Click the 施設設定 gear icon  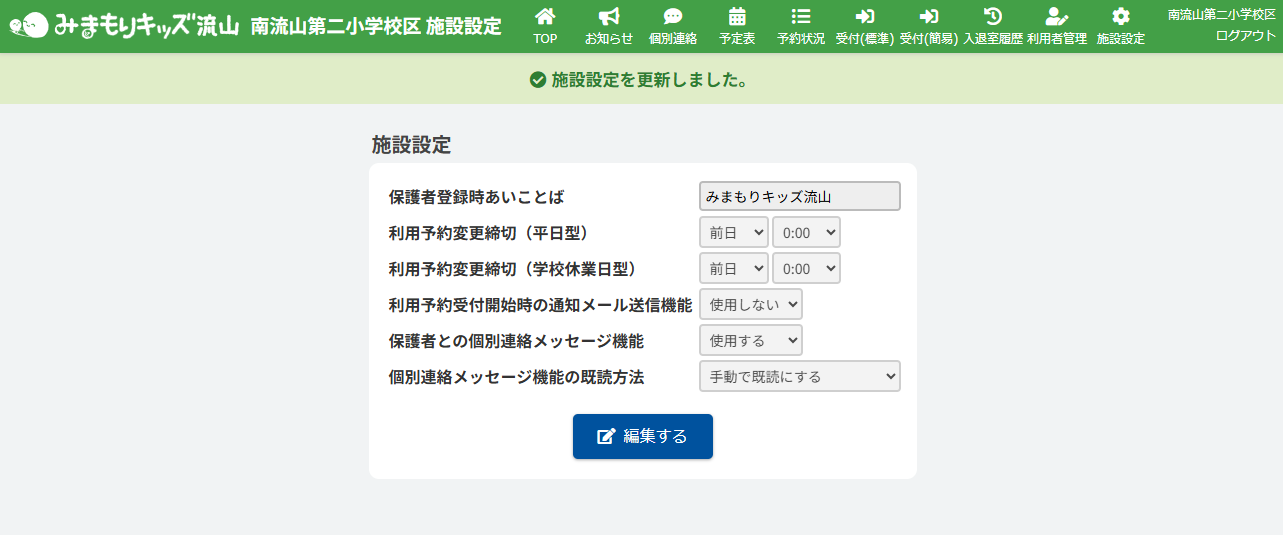[x=1121, y=16]
